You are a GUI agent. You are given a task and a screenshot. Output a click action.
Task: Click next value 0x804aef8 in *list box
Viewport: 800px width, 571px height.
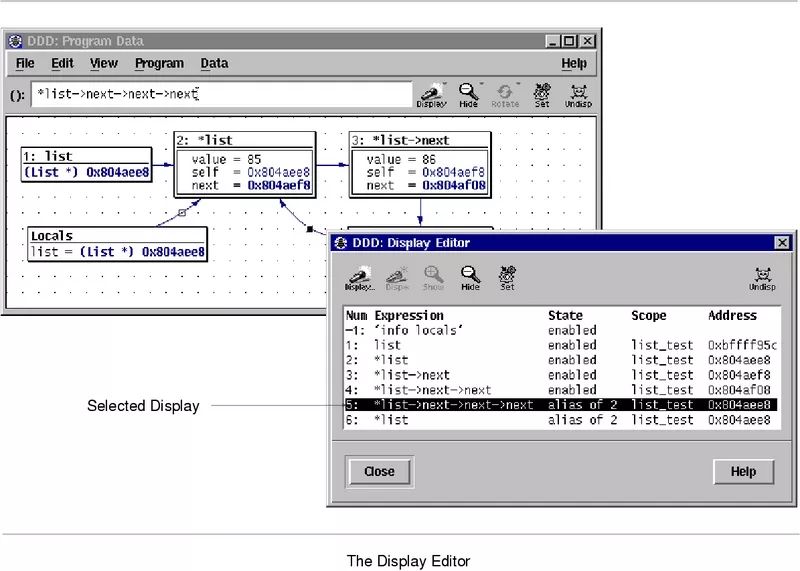click(279, 185)
